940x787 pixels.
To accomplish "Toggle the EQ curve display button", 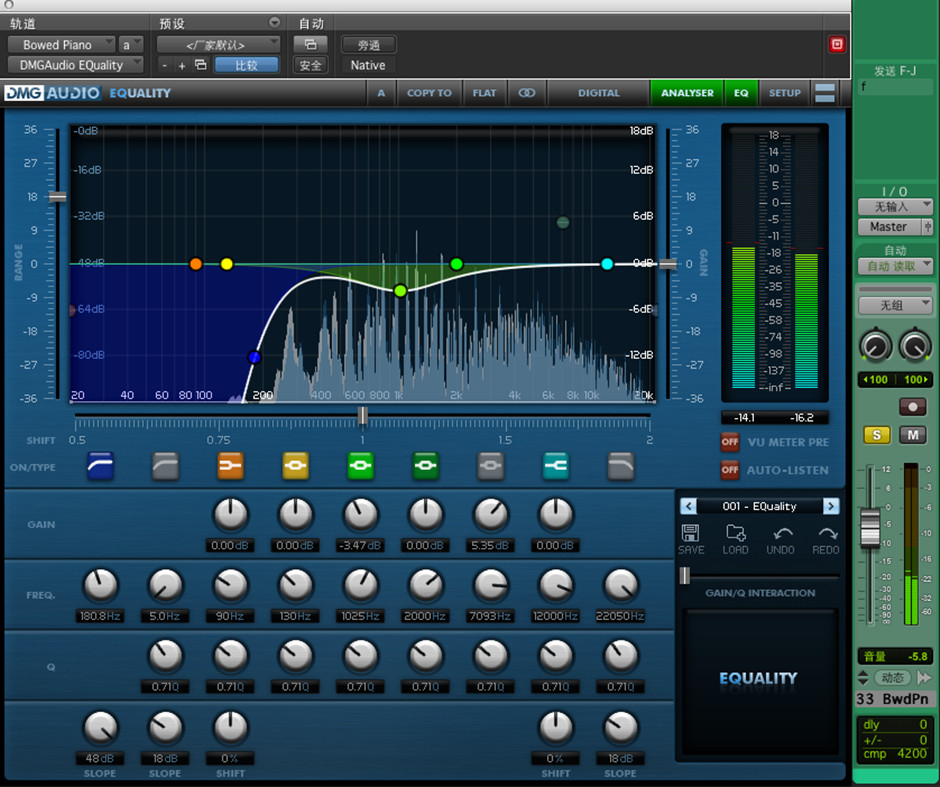I will 741,93.
